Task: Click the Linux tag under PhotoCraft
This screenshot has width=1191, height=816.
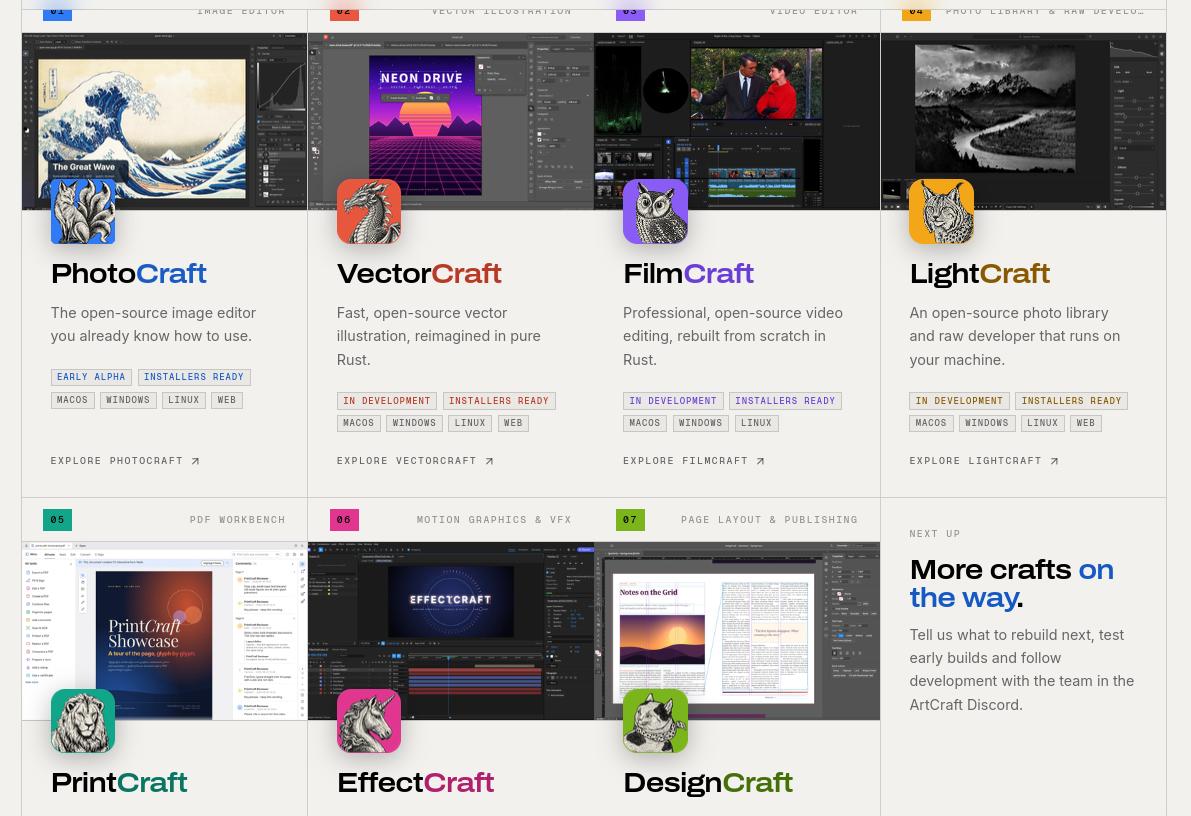Action: (x=184, y=400)
